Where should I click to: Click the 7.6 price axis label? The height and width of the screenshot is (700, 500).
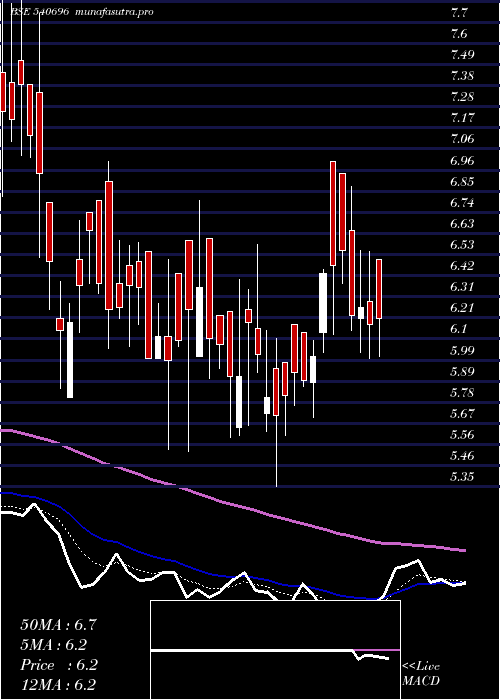(x=459, y=33)
